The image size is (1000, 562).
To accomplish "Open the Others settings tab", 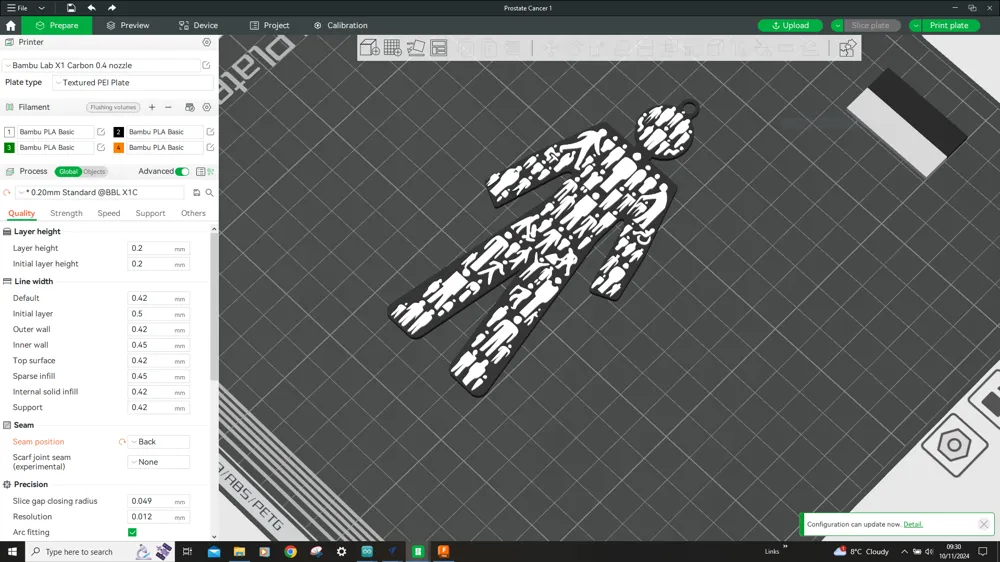I will click(x=193, y=213).
